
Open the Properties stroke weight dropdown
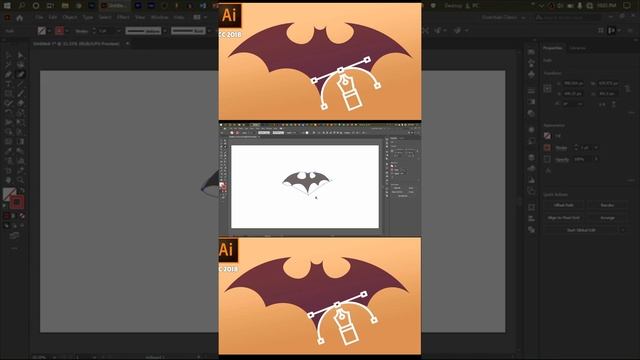[596, 148]
